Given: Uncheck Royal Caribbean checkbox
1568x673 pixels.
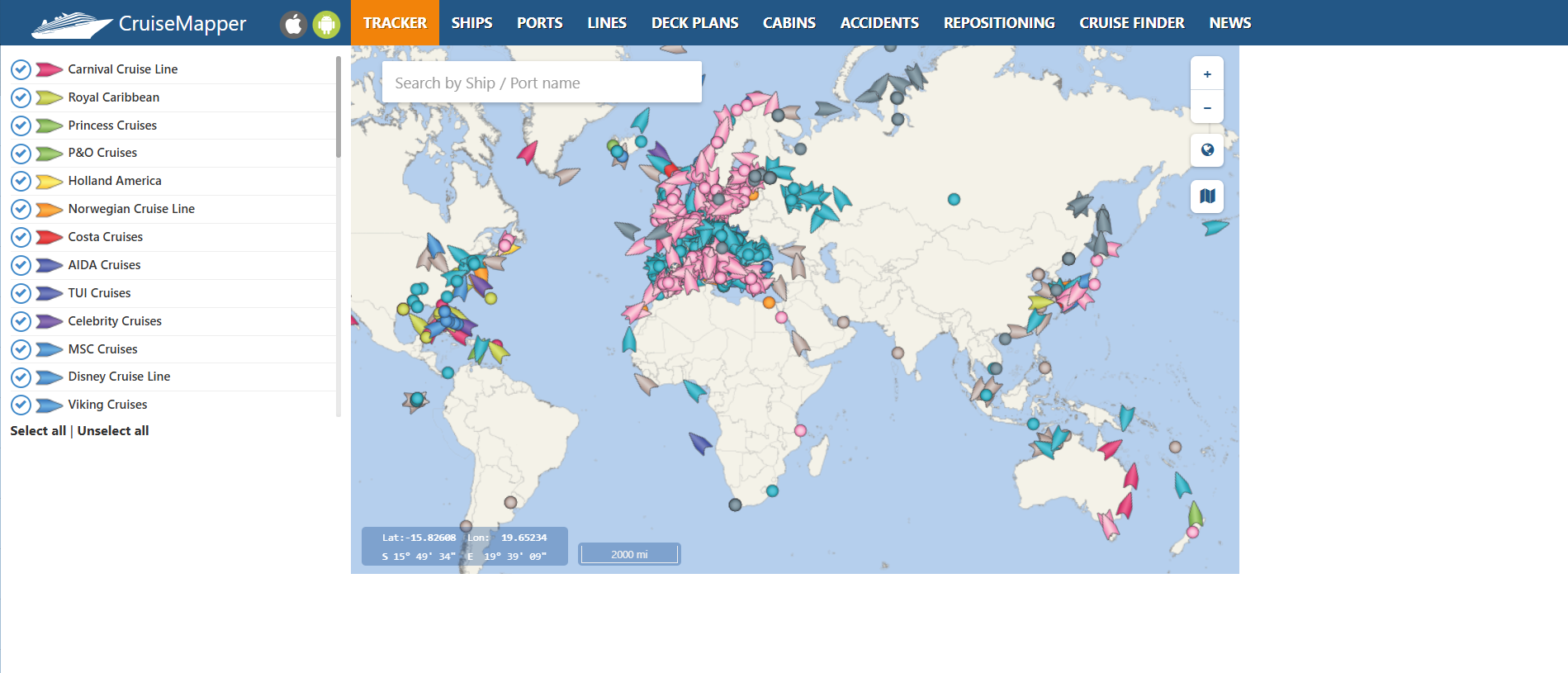Looking at the screenshot, I should (x=21, y=97).
